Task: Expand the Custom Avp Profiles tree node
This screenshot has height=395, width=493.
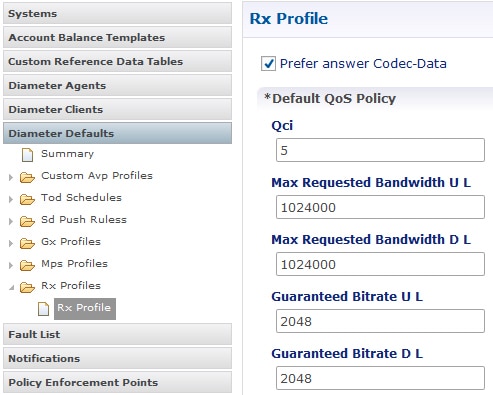Action: click(11, 177)
